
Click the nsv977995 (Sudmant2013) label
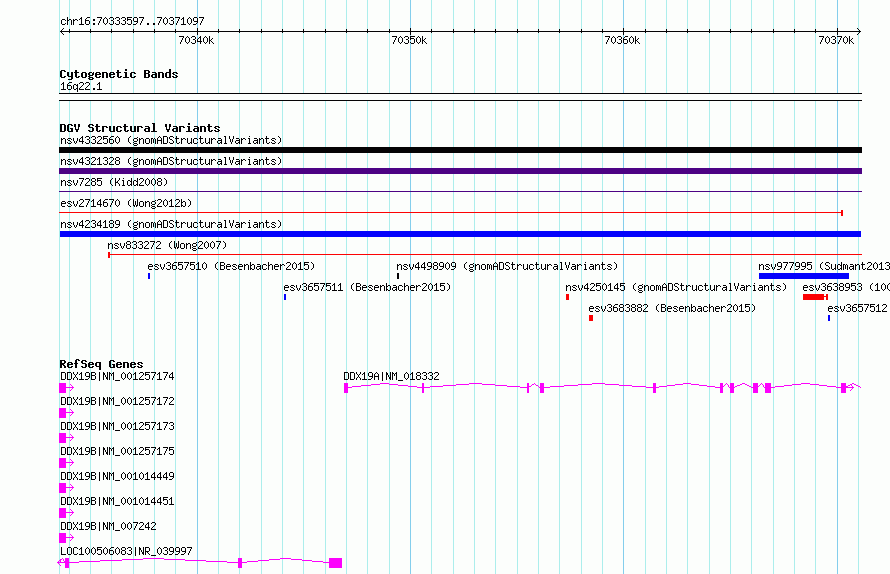[x=824, y=266]
